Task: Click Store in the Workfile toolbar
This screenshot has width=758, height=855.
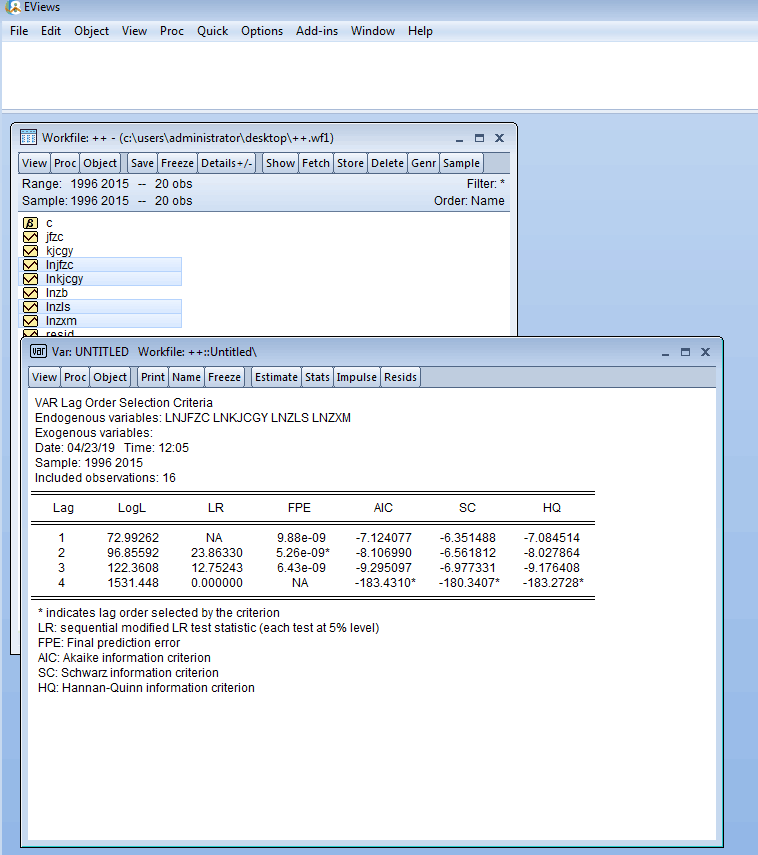Action: (x=350, y=163)
